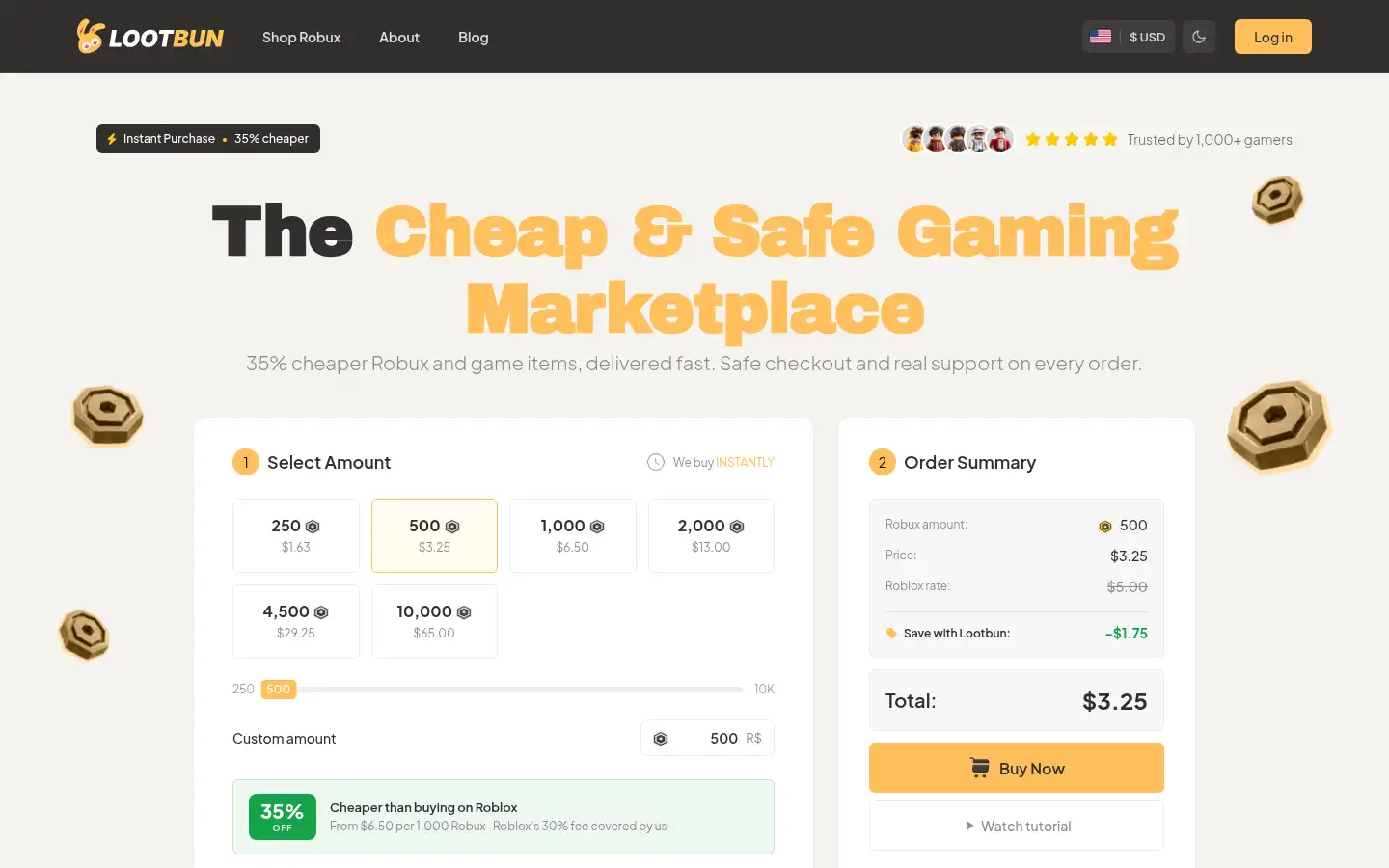The height and width of the screenshot is (868, 1389).
Task: Open the Blog page
Action: 473,37
